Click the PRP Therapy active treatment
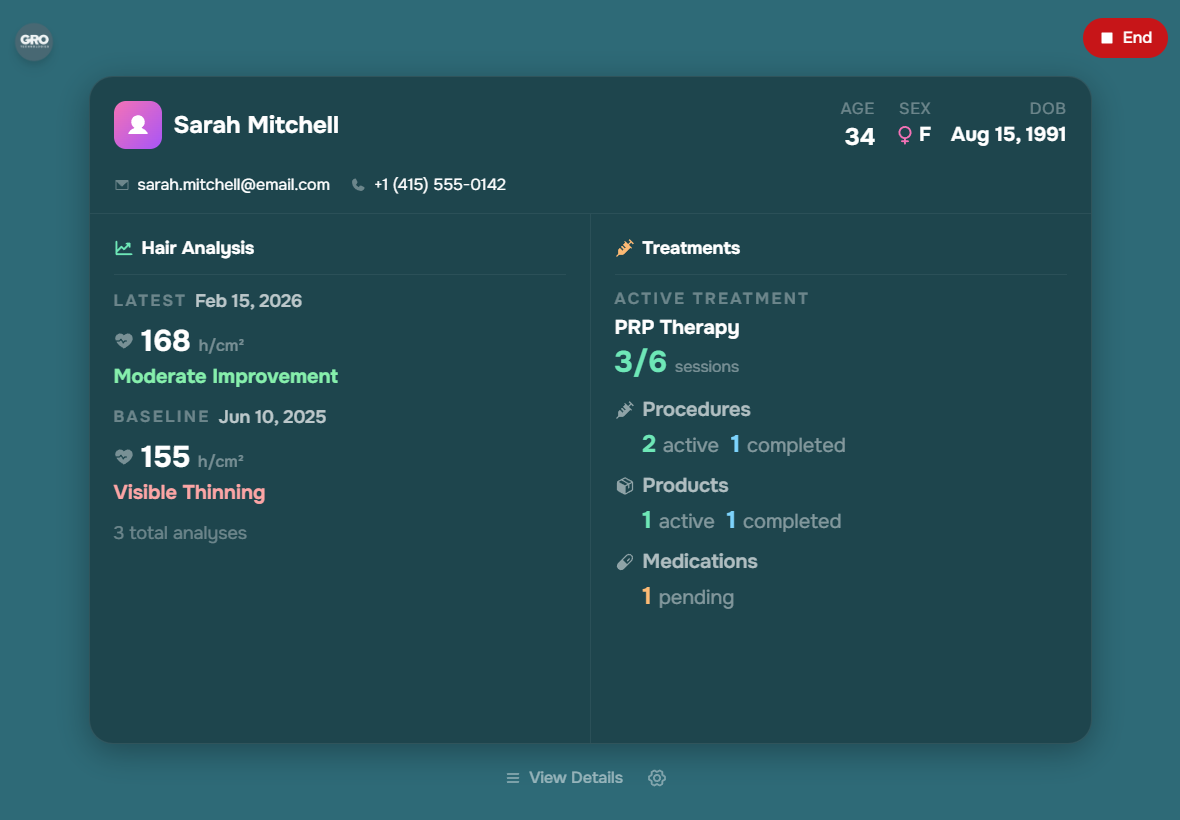This screenshot has width=1180, height=820. pos(677,328)
